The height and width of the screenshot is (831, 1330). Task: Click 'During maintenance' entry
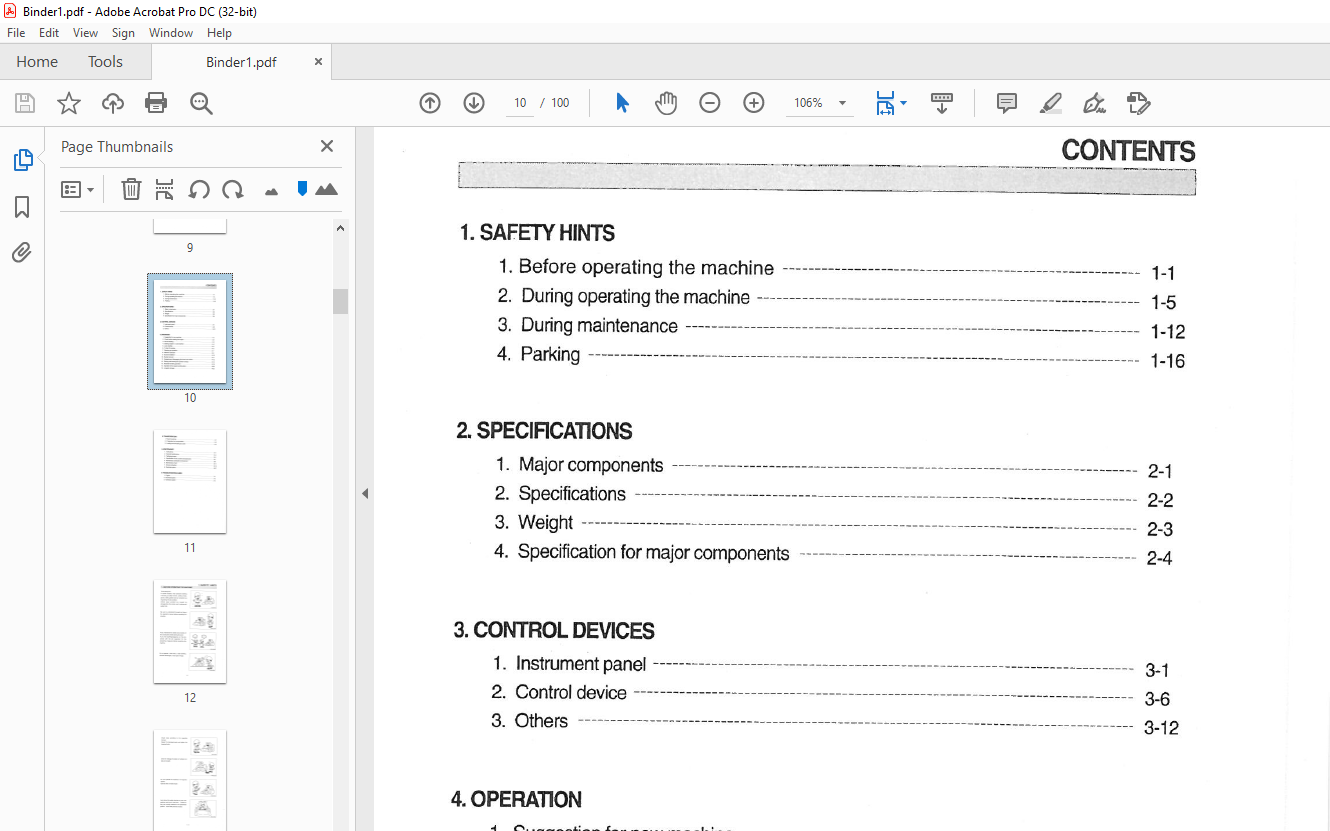[599, 325]
